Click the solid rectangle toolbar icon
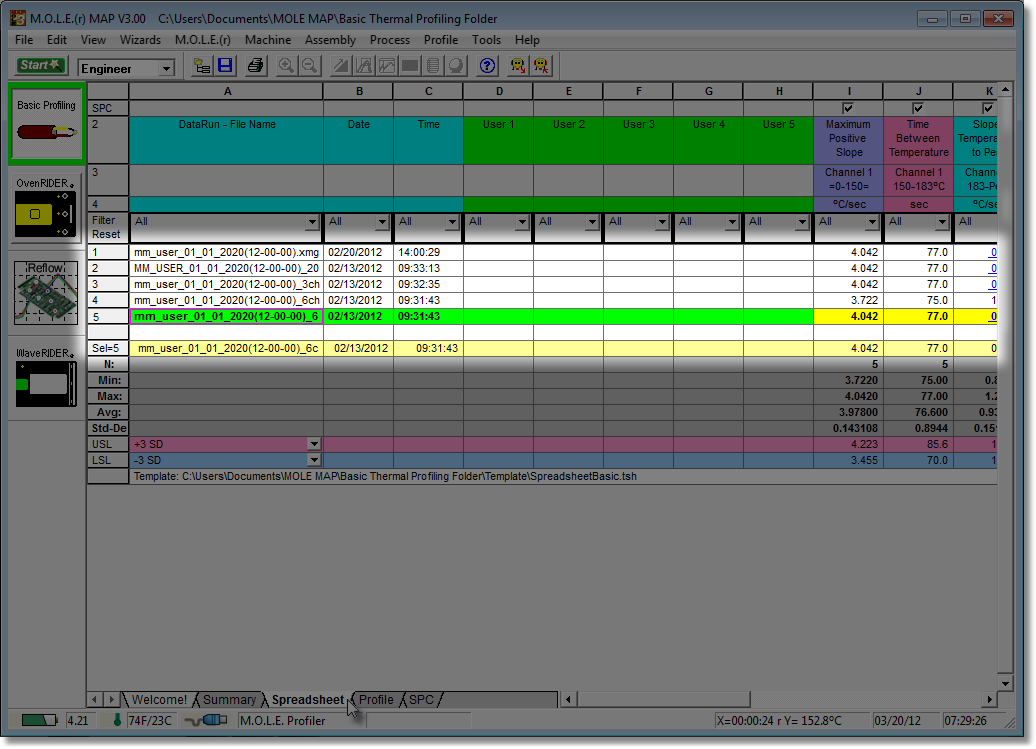Viewport: 1036px width, 749px height. 410,66
